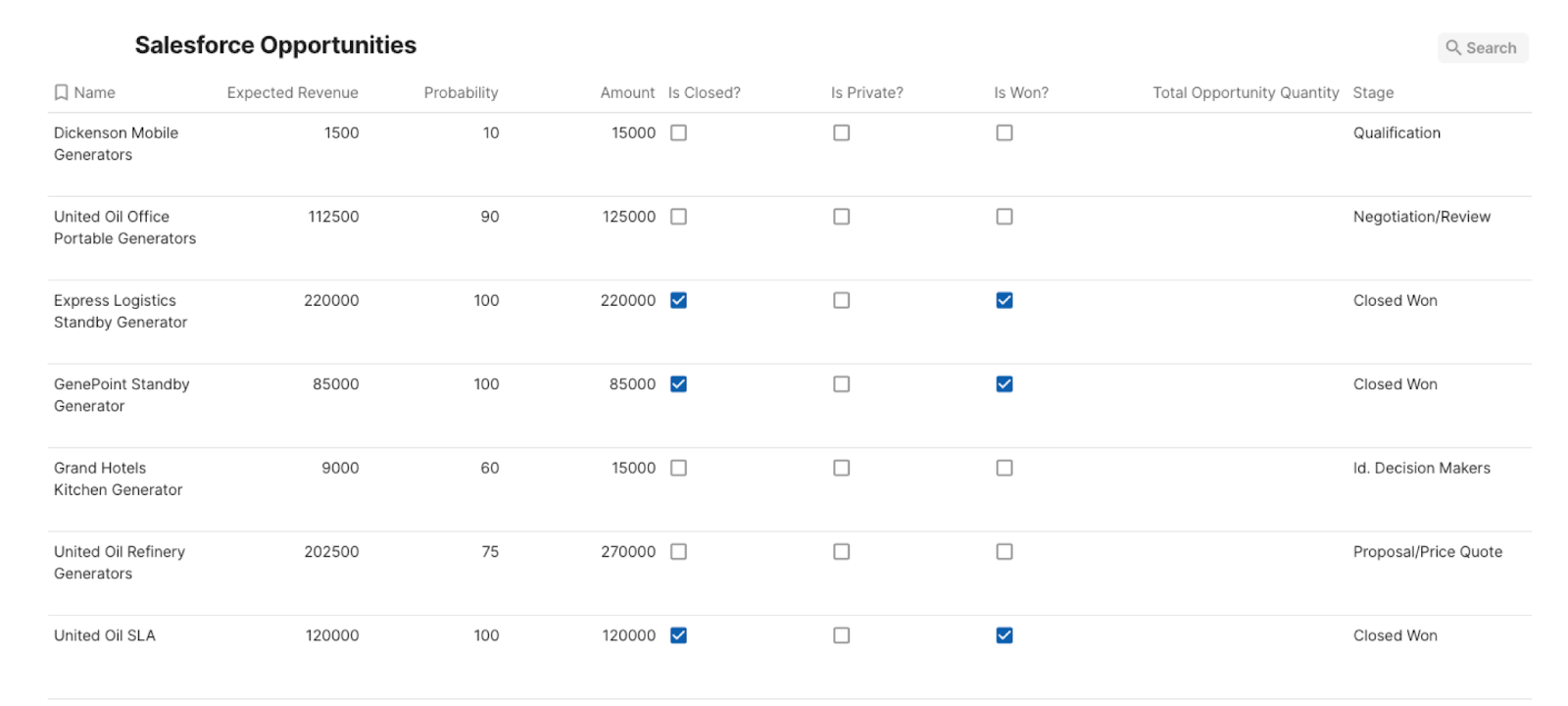Click expected revenue value 202500
Image resolution: width=1568 pixels, height=706 pixels.
[331, 552]
